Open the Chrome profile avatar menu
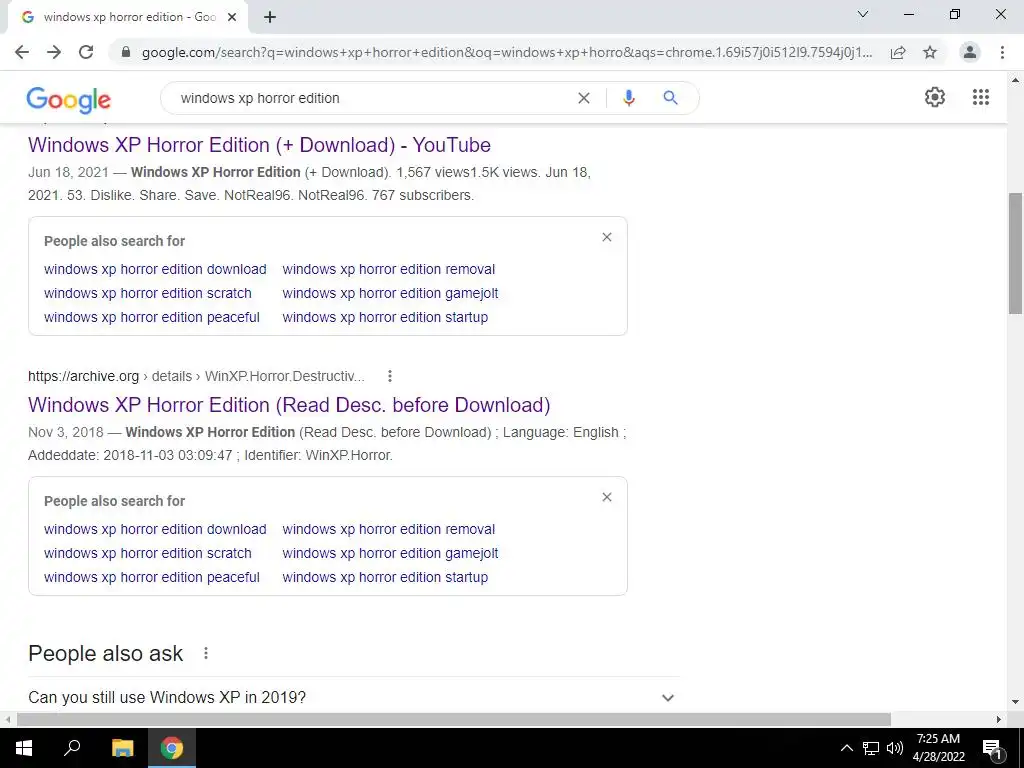This screenshot has width=1024, height=768. point(970,52)
